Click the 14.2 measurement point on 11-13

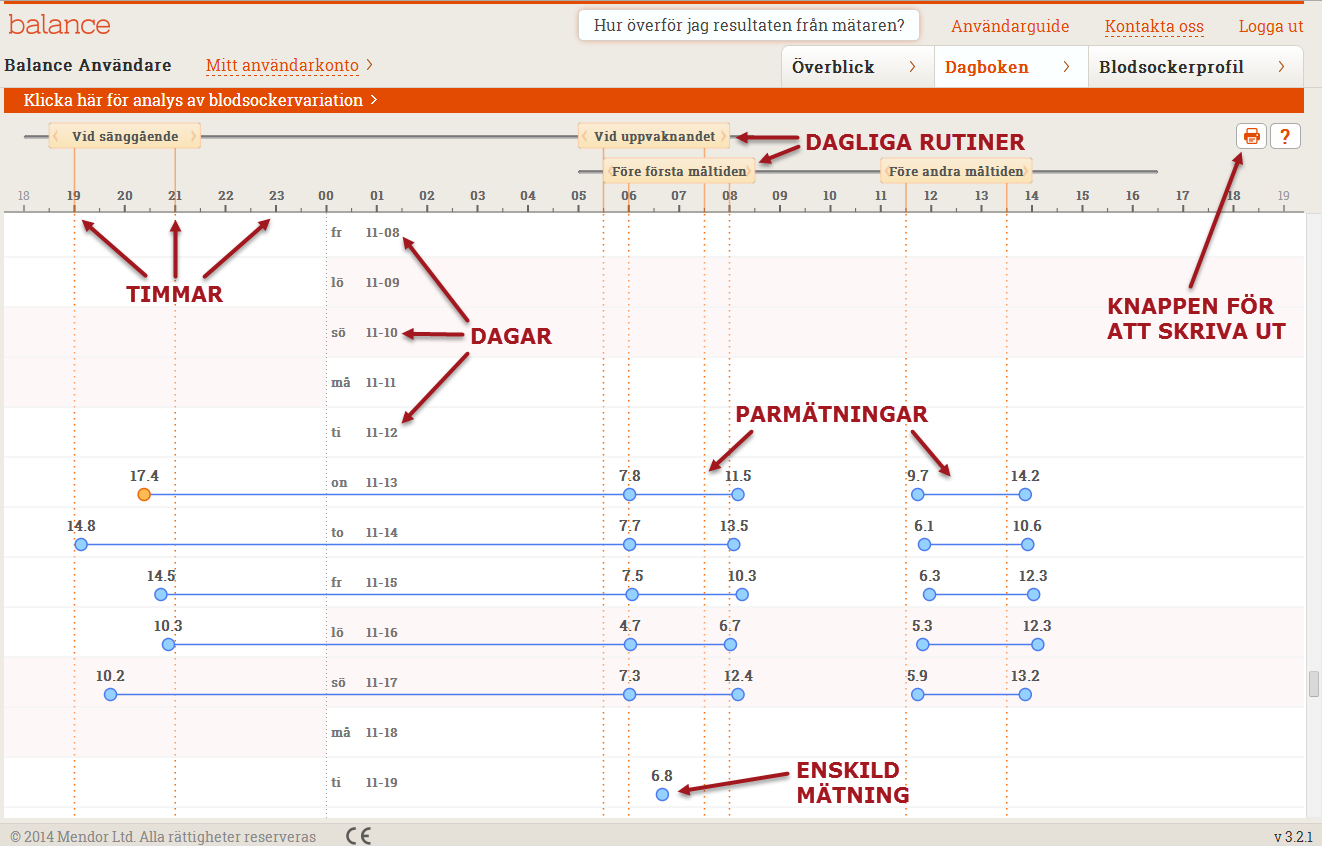(x=1025, y=494)
